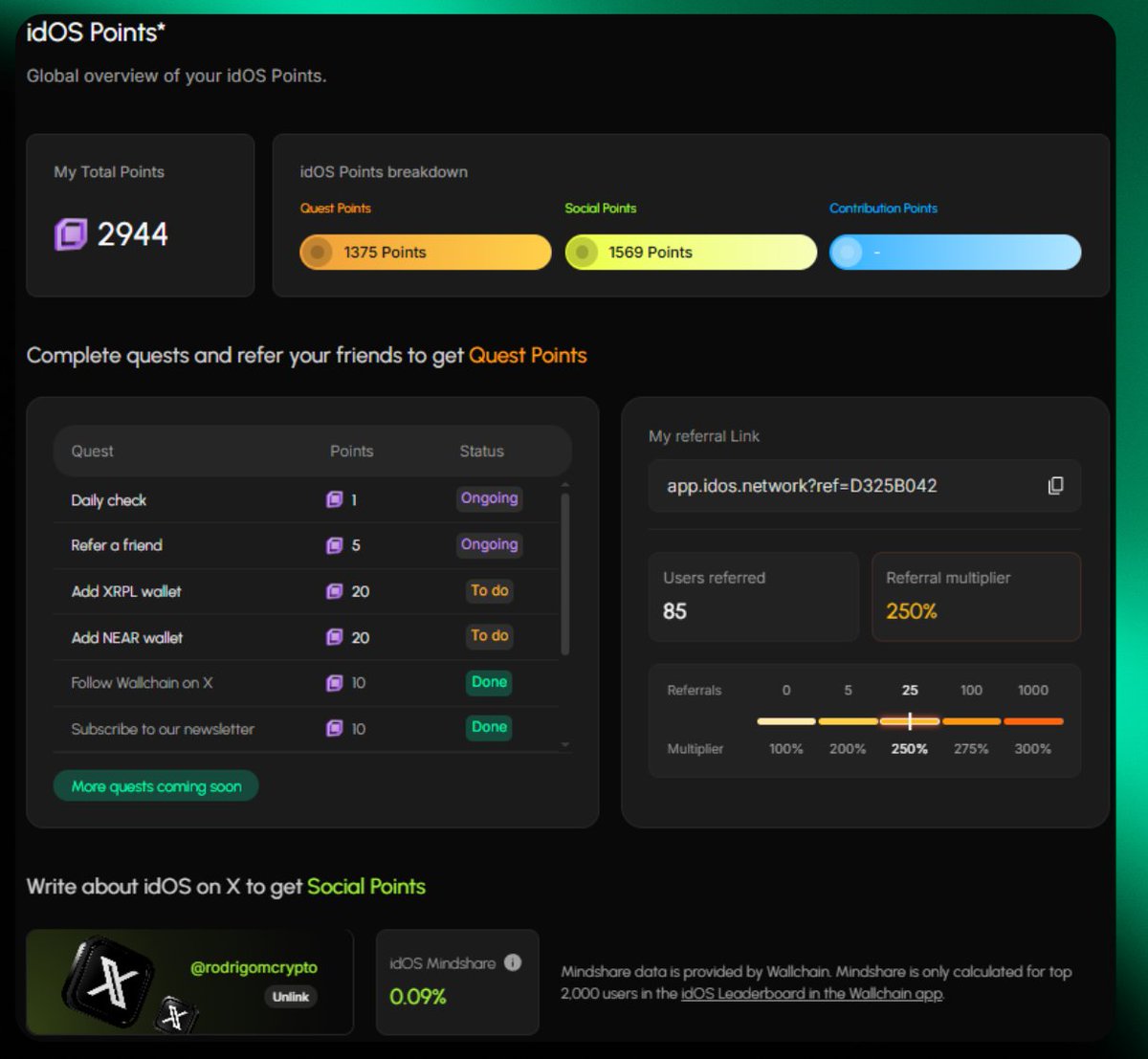Select the Add XRPL wallet quest
The width and height of the screenshot is (1148, 1059).
[x=126, y=591]
